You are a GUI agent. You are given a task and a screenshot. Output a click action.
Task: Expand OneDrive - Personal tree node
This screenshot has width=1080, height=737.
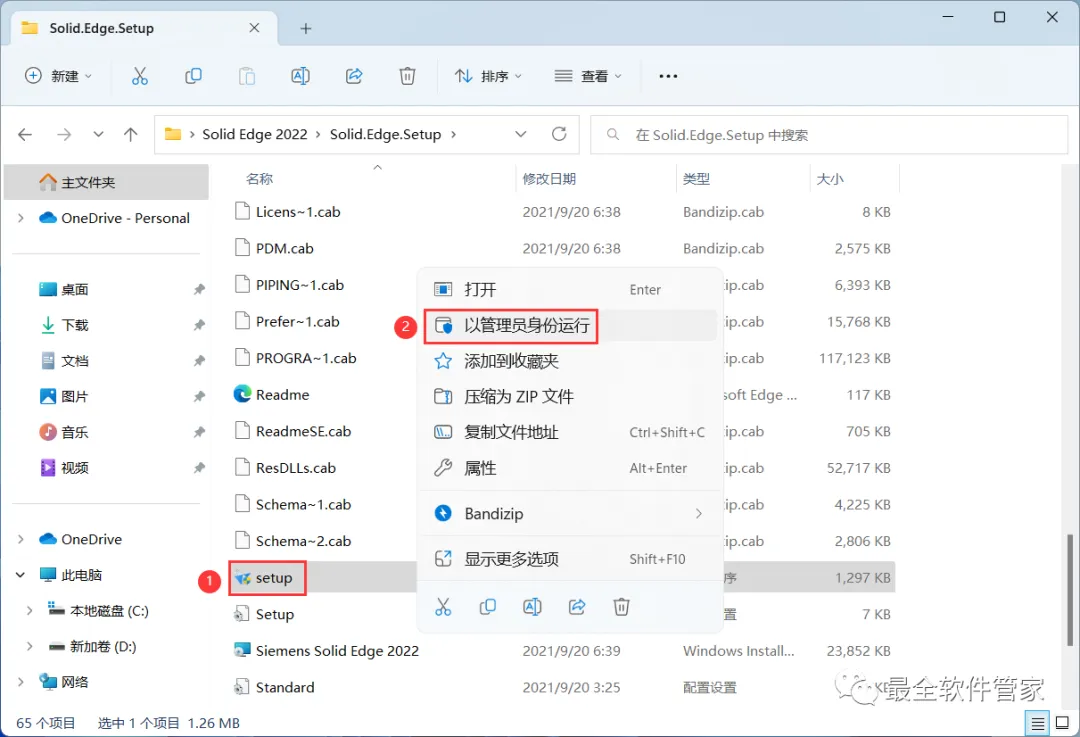[21, 218]
